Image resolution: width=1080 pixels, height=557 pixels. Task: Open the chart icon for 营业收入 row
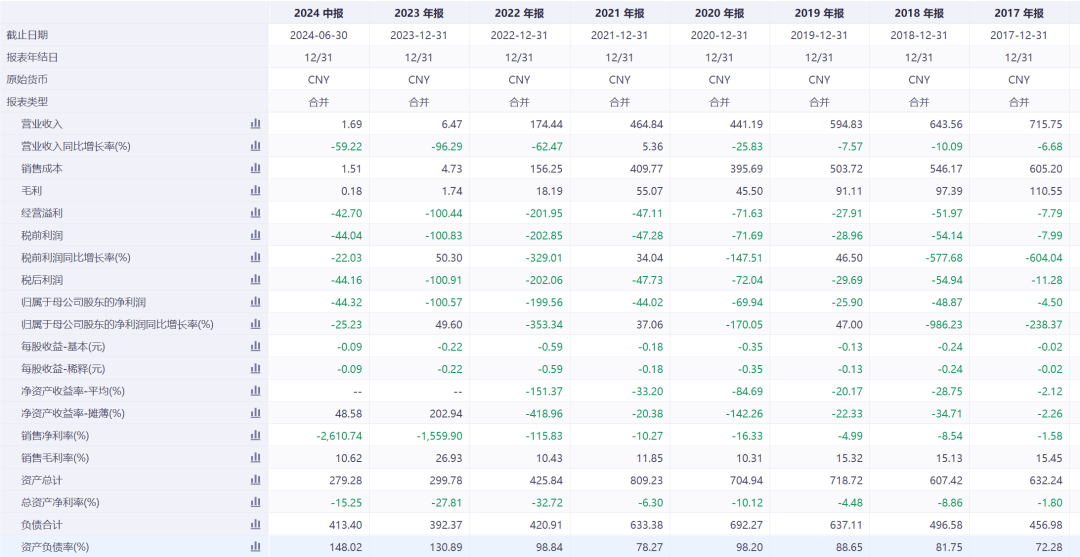pyautogui.click(x=255, y=124)
